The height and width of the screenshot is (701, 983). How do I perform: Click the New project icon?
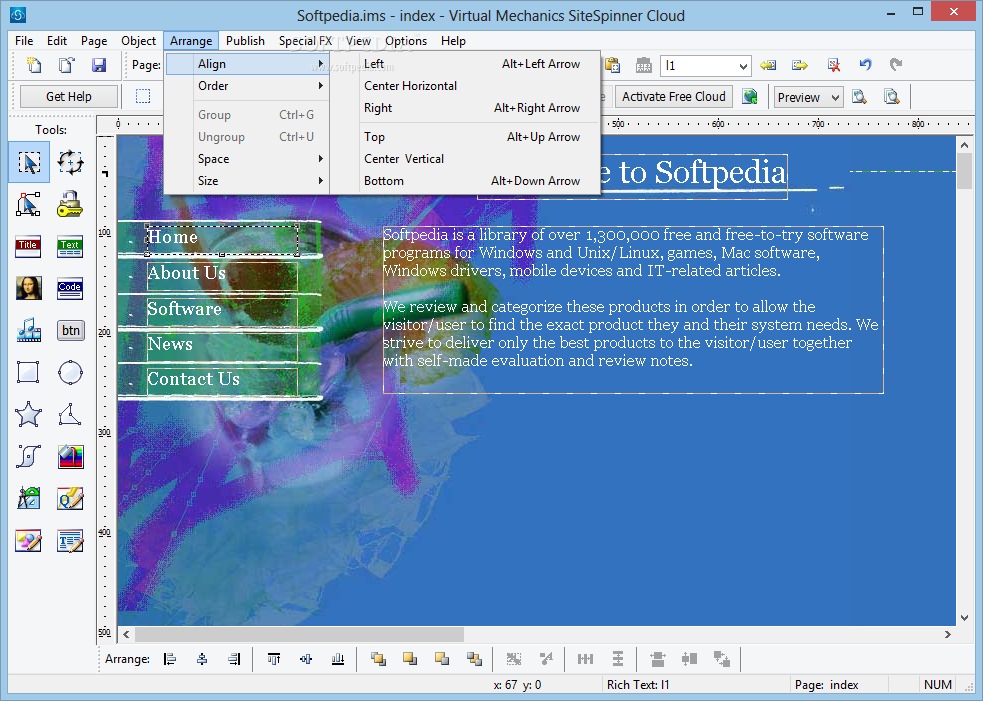click(34, 65)
